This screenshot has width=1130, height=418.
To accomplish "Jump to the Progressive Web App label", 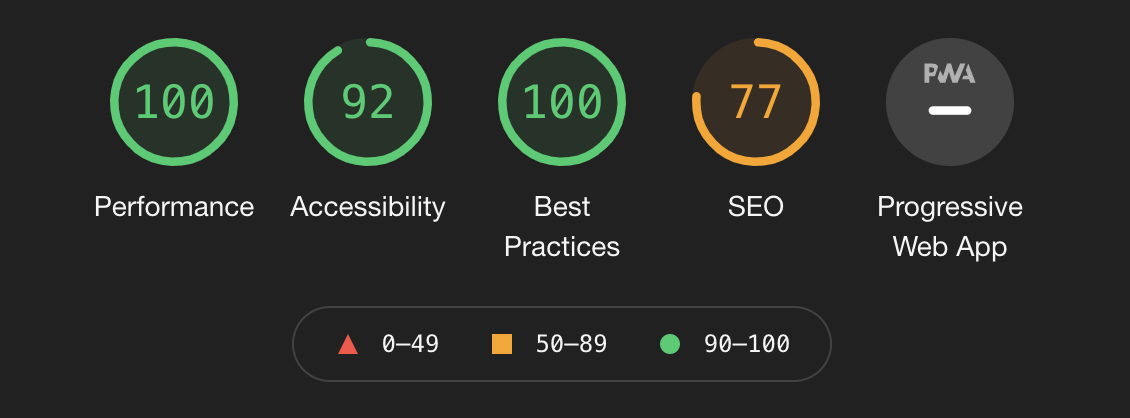I will coord(950,226).
